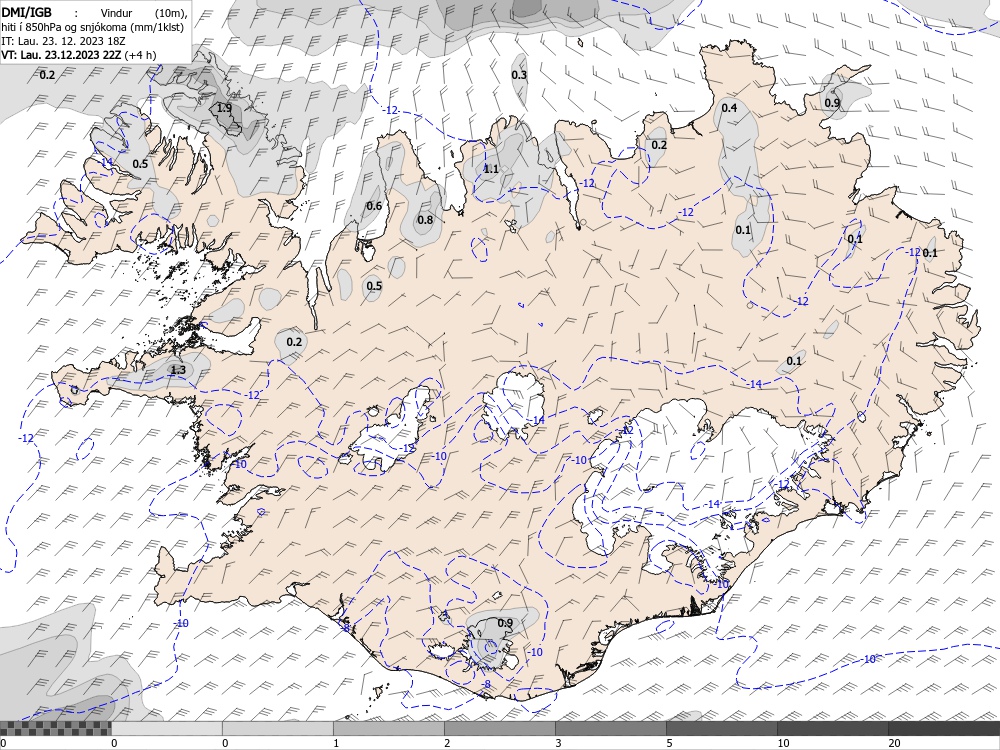
Task: Click the legend scale label 1
Action: [336, 742]
